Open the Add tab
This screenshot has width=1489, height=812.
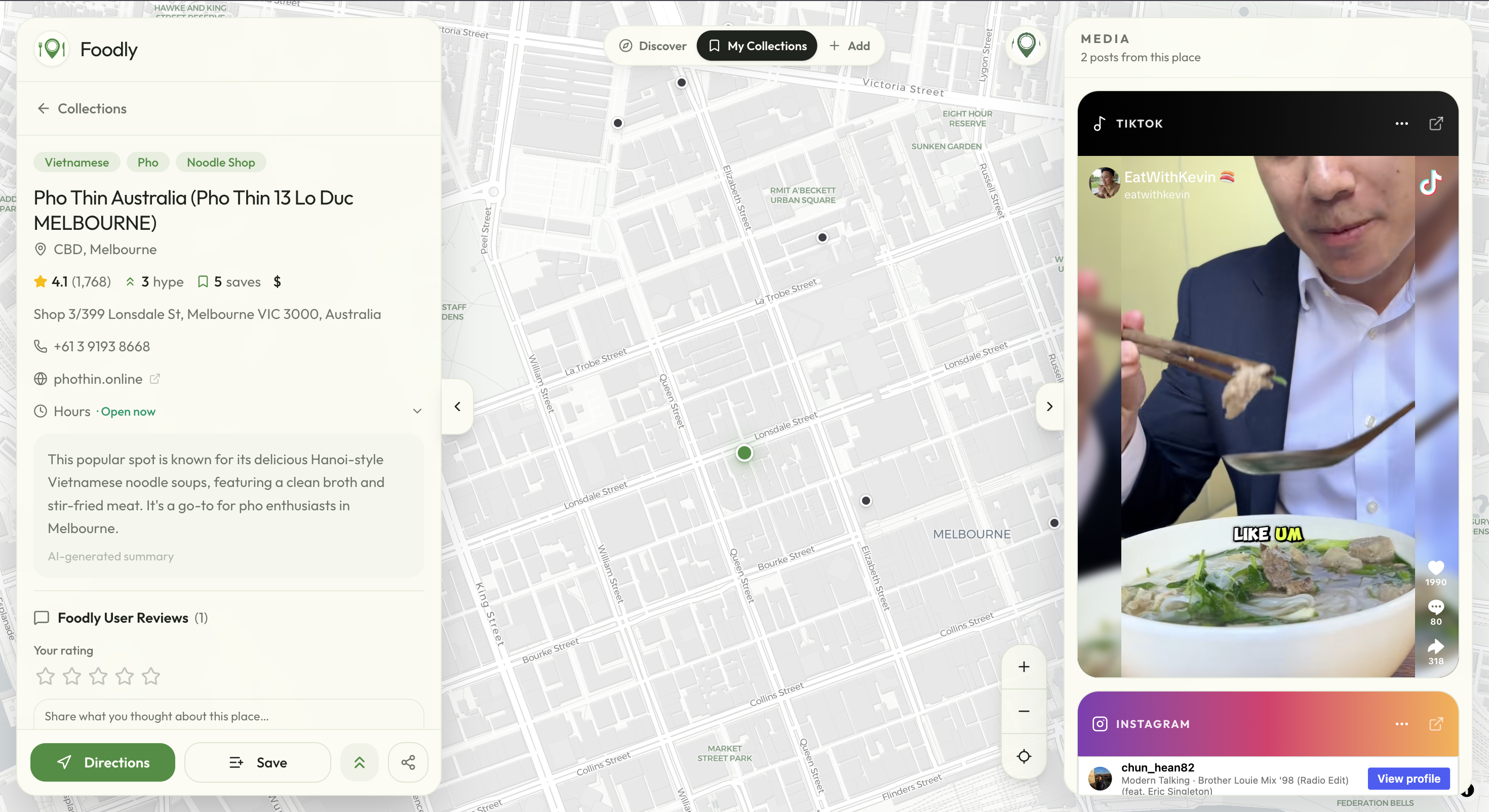[850, 46]
